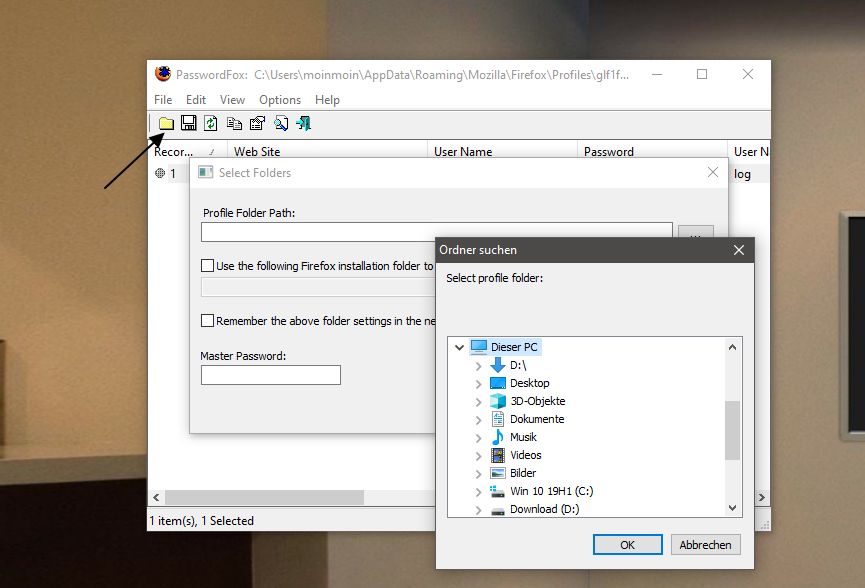Enable 'Use the following Firefox installation folder' checkbox
Image resolution: width=865 pixels, height=588 pixels.
point(207,266)
